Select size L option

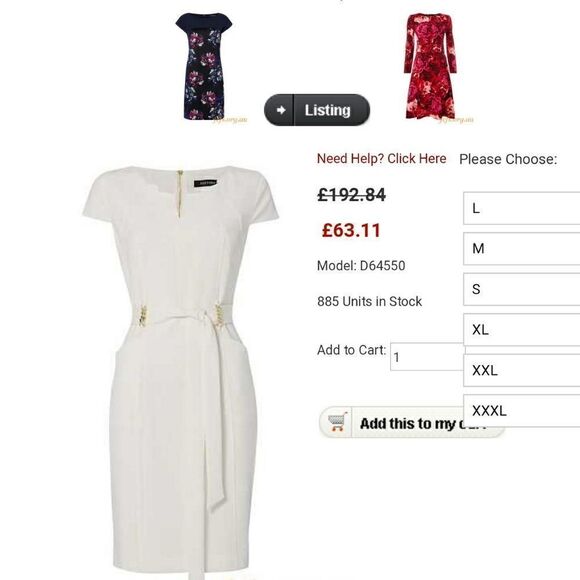click(522, 208)
